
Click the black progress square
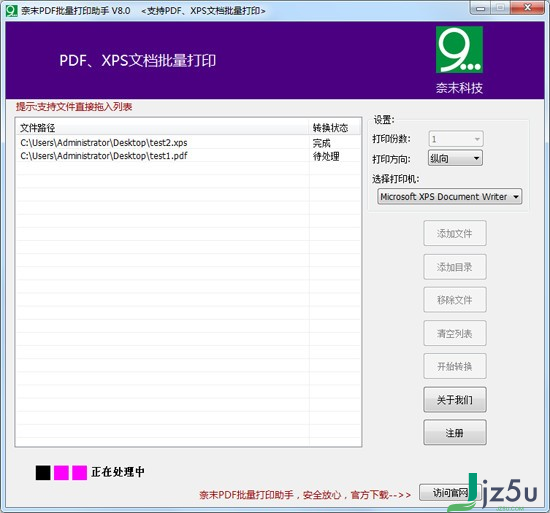click(x=43, y=472)
